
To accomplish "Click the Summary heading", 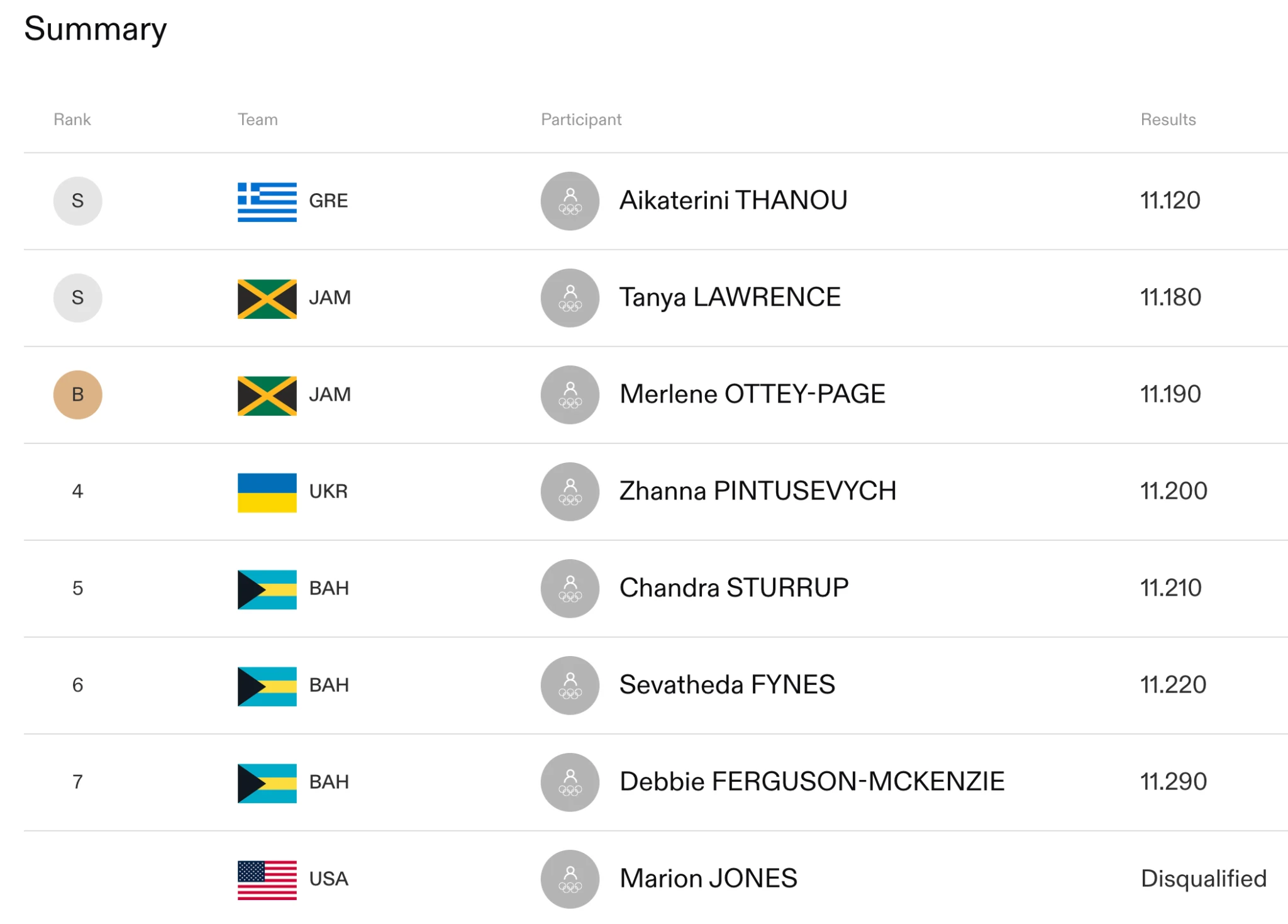I will point(96,30).
